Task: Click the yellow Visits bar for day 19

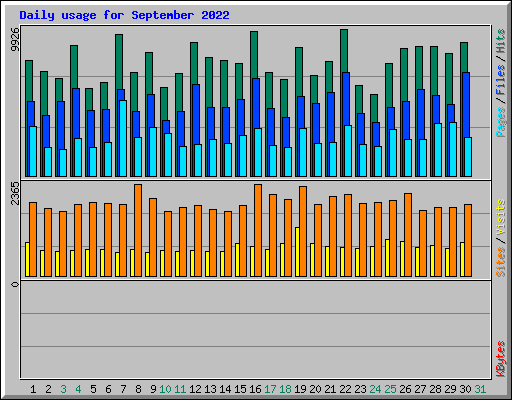Action: pyautogui.click(x=297, y=252)
